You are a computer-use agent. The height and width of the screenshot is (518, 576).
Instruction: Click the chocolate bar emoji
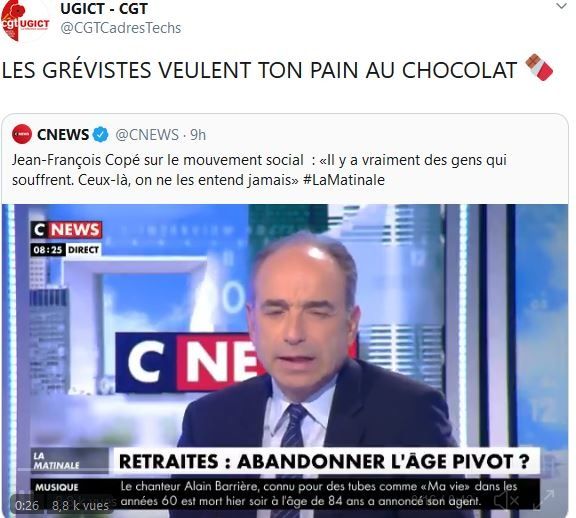(539, 67)
